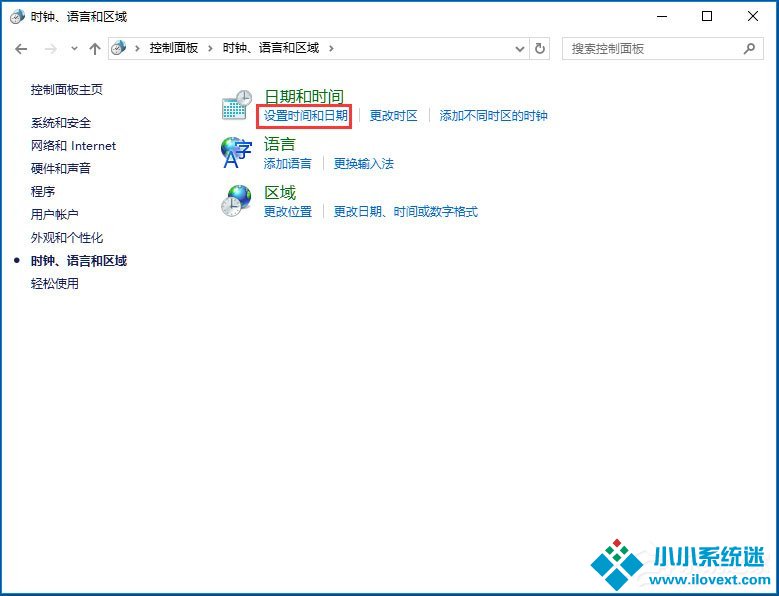Open the address bar history dropdown
Viewport: 779px width, 596px height.
520,49
